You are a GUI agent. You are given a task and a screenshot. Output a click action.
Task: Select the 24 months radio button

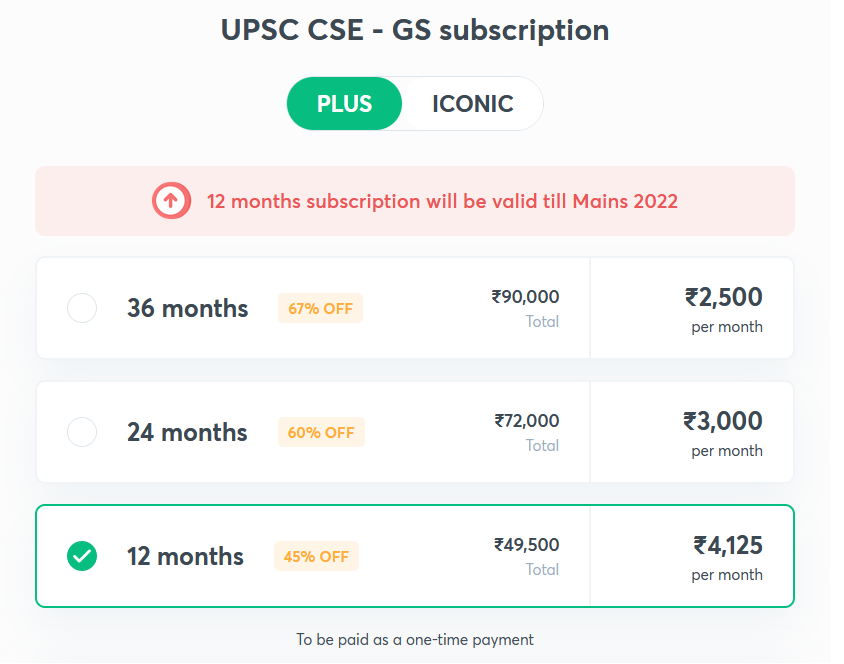click(x=82, y=432)
